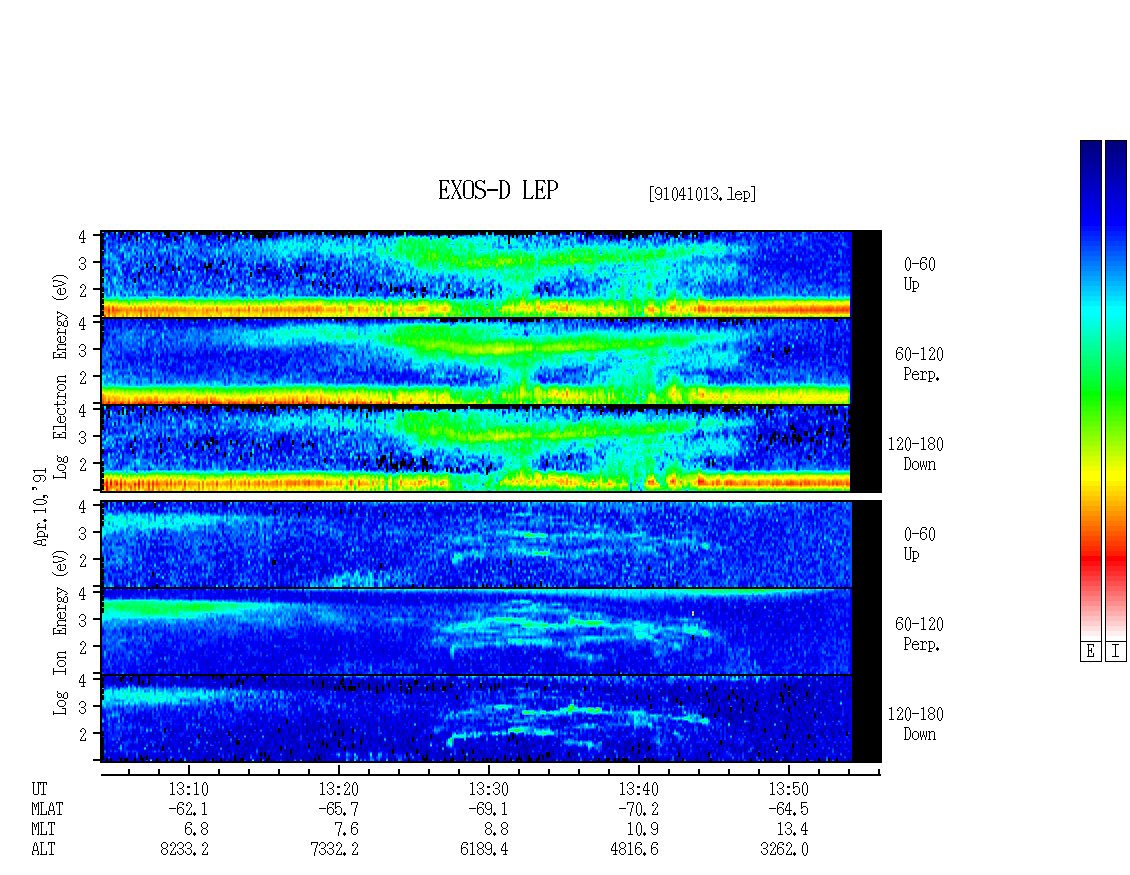The height and width of the screenshot is (875, 1130).
Task: Click the electron color scale bar labeled E
Action: (x=1090, y=390)
